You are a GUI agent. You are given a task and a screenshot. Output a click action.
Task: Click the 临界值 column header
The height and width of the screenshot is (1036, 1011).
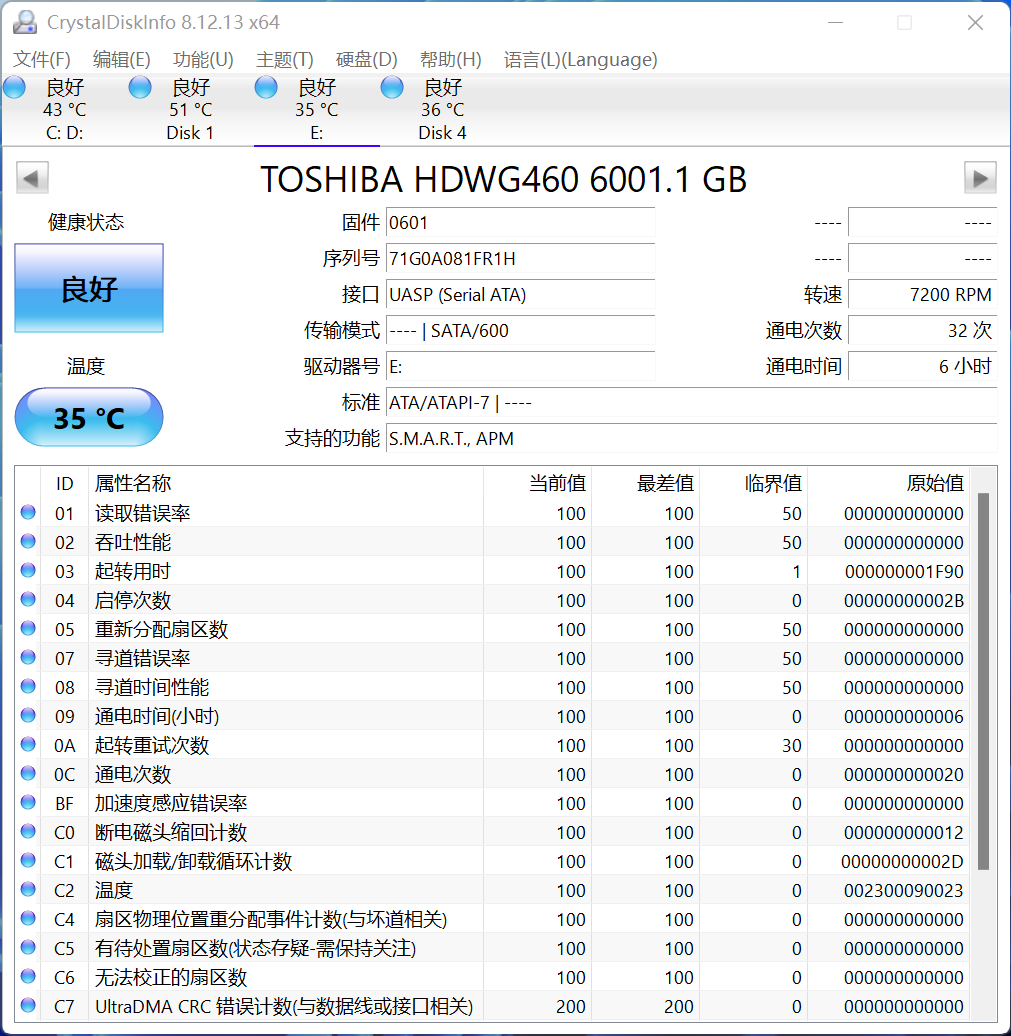753,483
